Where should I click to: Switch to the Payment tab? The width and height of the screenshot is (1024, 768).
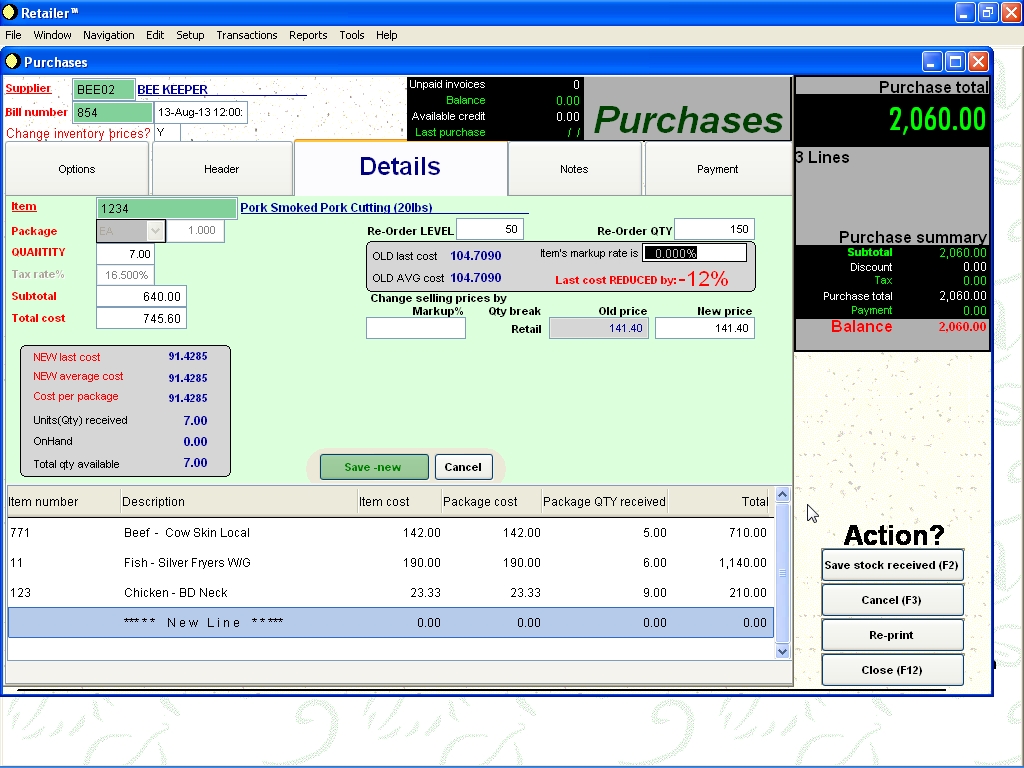pyautogui.click(x=717, y=169)
